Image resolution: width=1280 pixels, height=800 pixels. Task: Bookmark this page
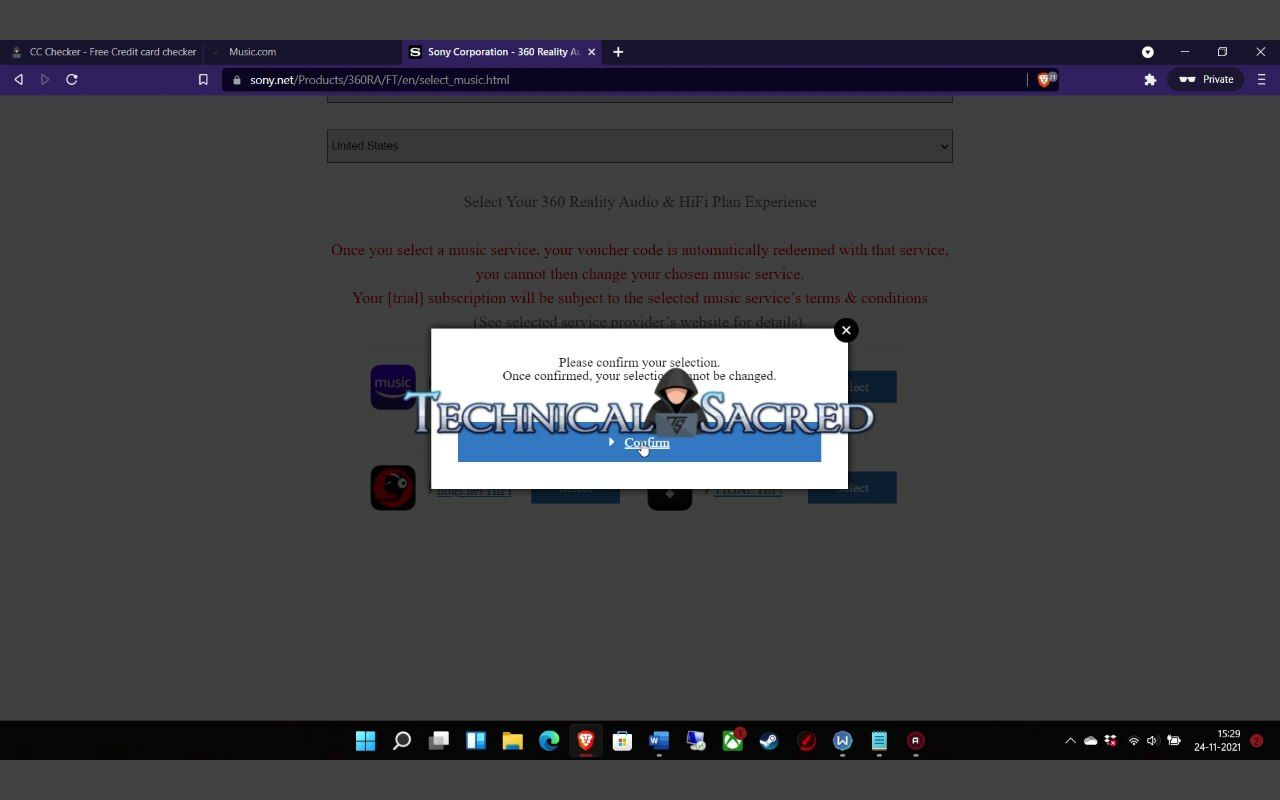pos(203,80)
